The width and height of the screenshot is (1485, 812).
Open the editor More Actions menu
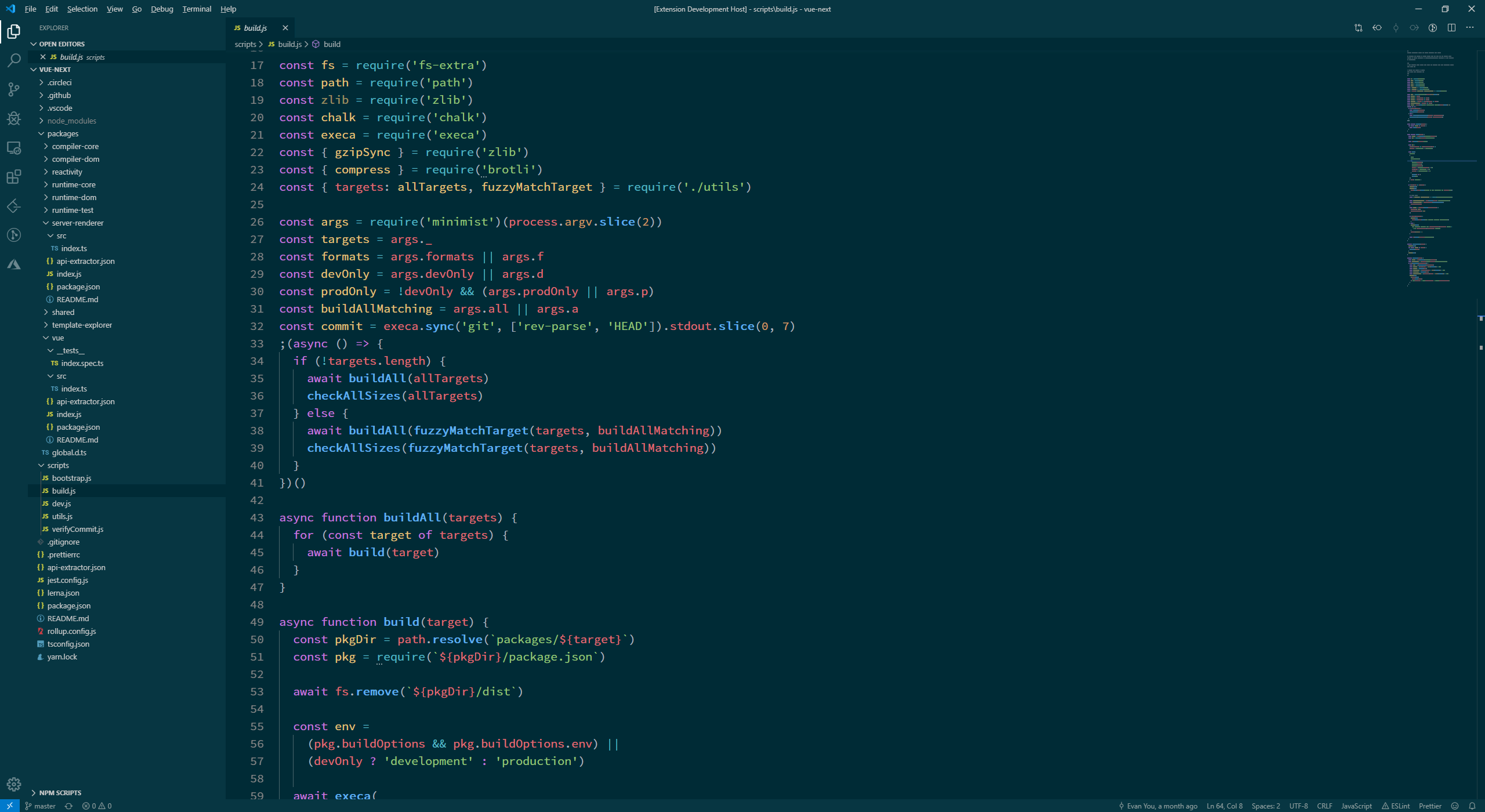(1470, 28)
